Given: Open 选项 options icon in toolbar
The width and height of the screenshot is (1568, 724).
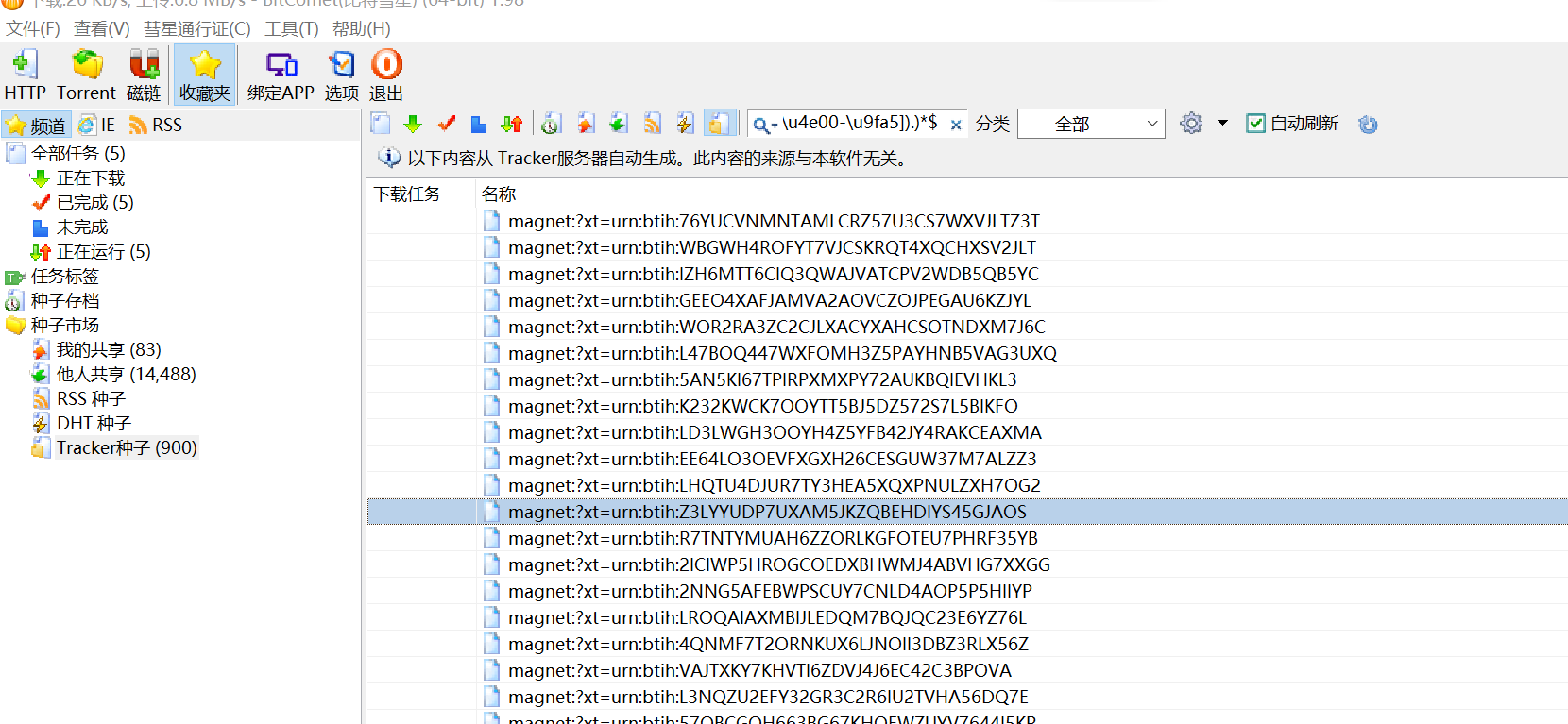Looking at the screenshot, I should tap(341, 74).
